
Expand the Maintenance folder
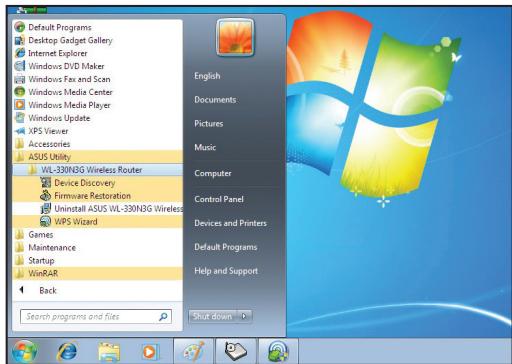97,247
